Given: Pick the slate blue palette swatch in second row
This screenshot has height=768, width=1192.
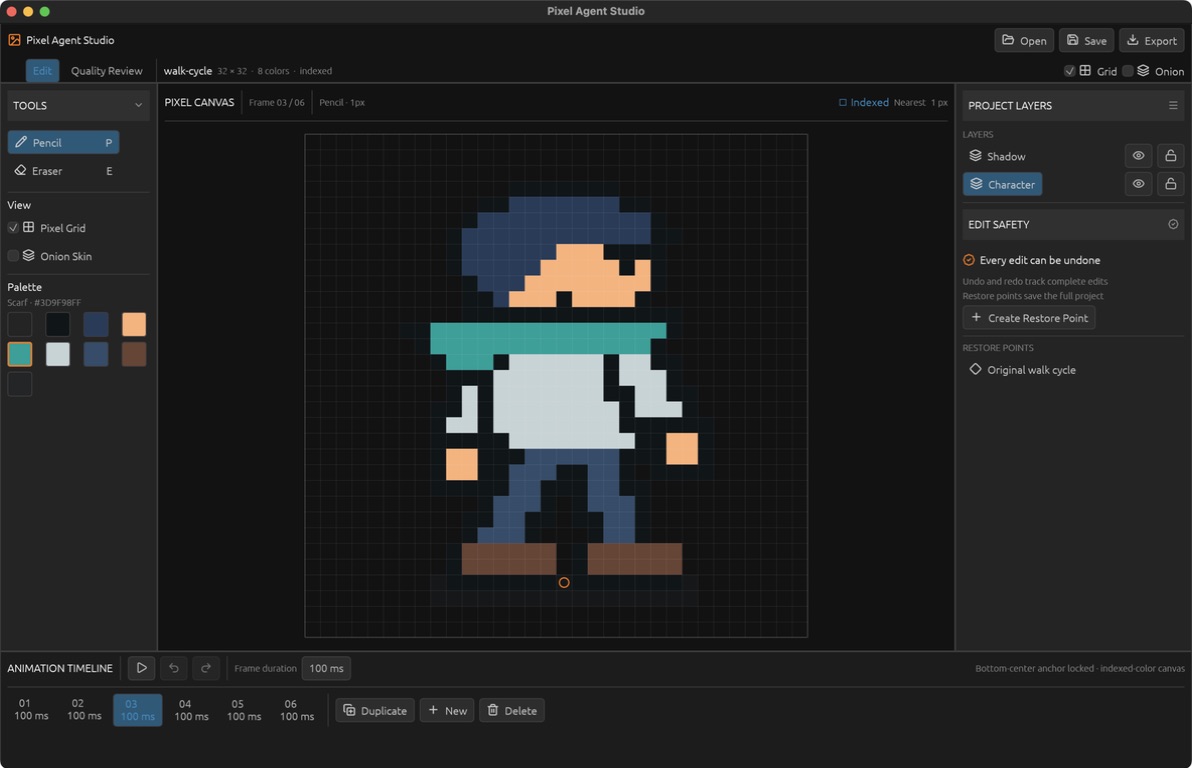Looking at the screenshot, I should (96, 354).
